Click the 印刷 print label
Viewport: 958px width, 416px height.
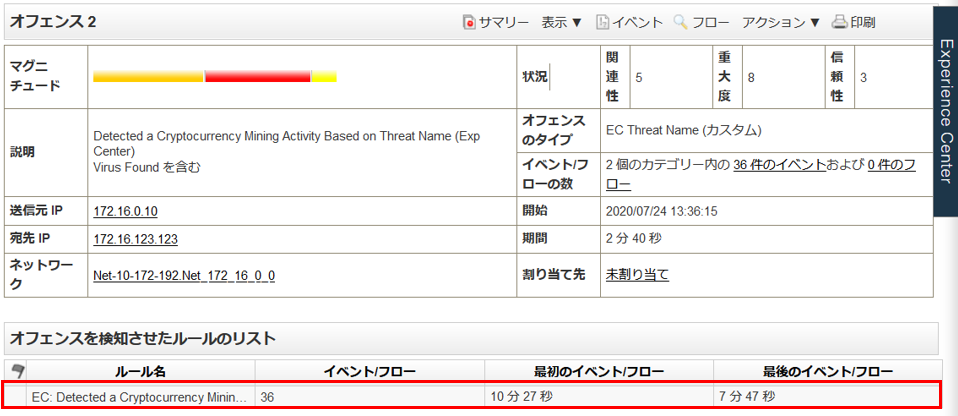[862, 23]
